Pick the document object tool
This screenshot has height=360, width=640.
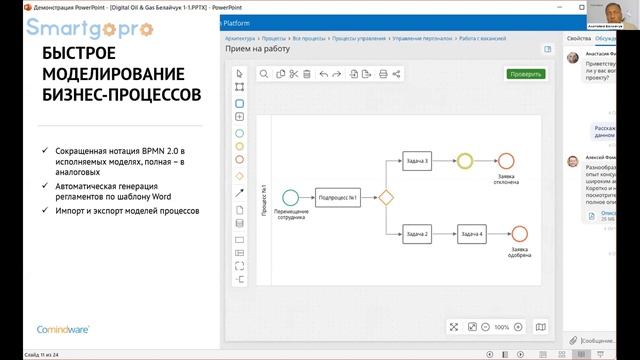click(240, 210)
